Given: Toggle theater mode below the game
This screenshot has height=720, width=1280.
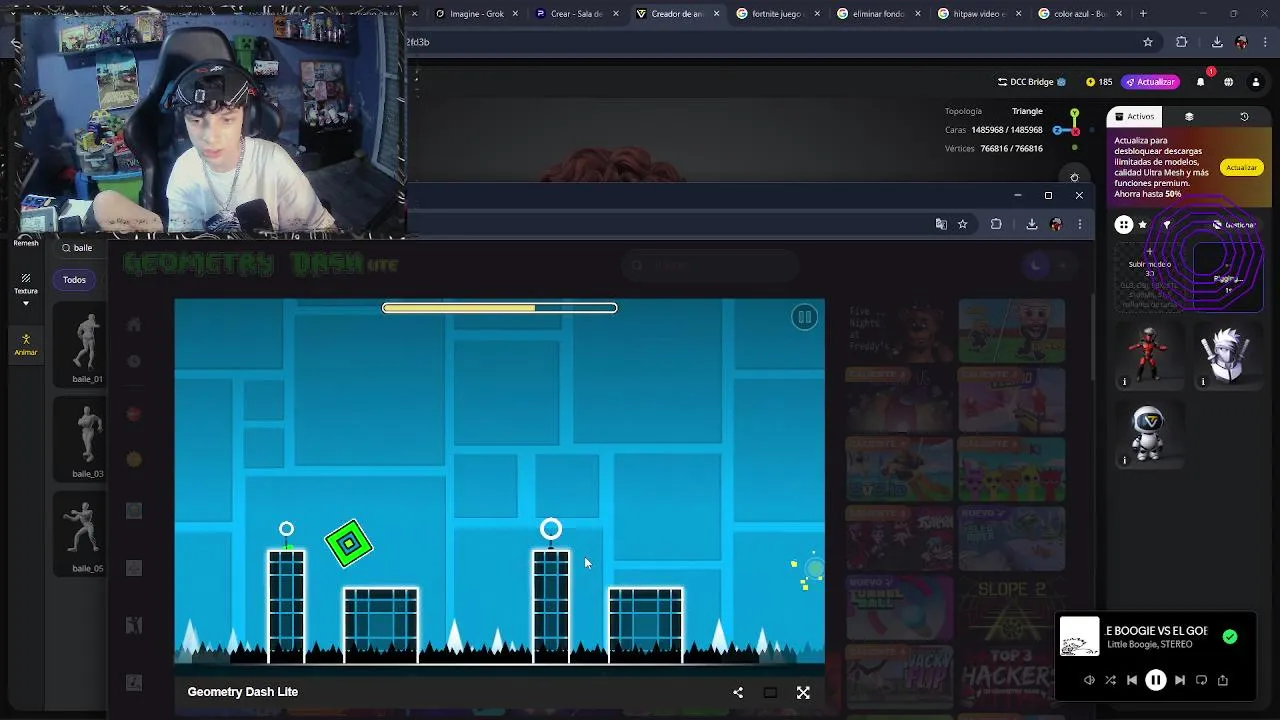Looking at the screenshot, I should (770, 692).
